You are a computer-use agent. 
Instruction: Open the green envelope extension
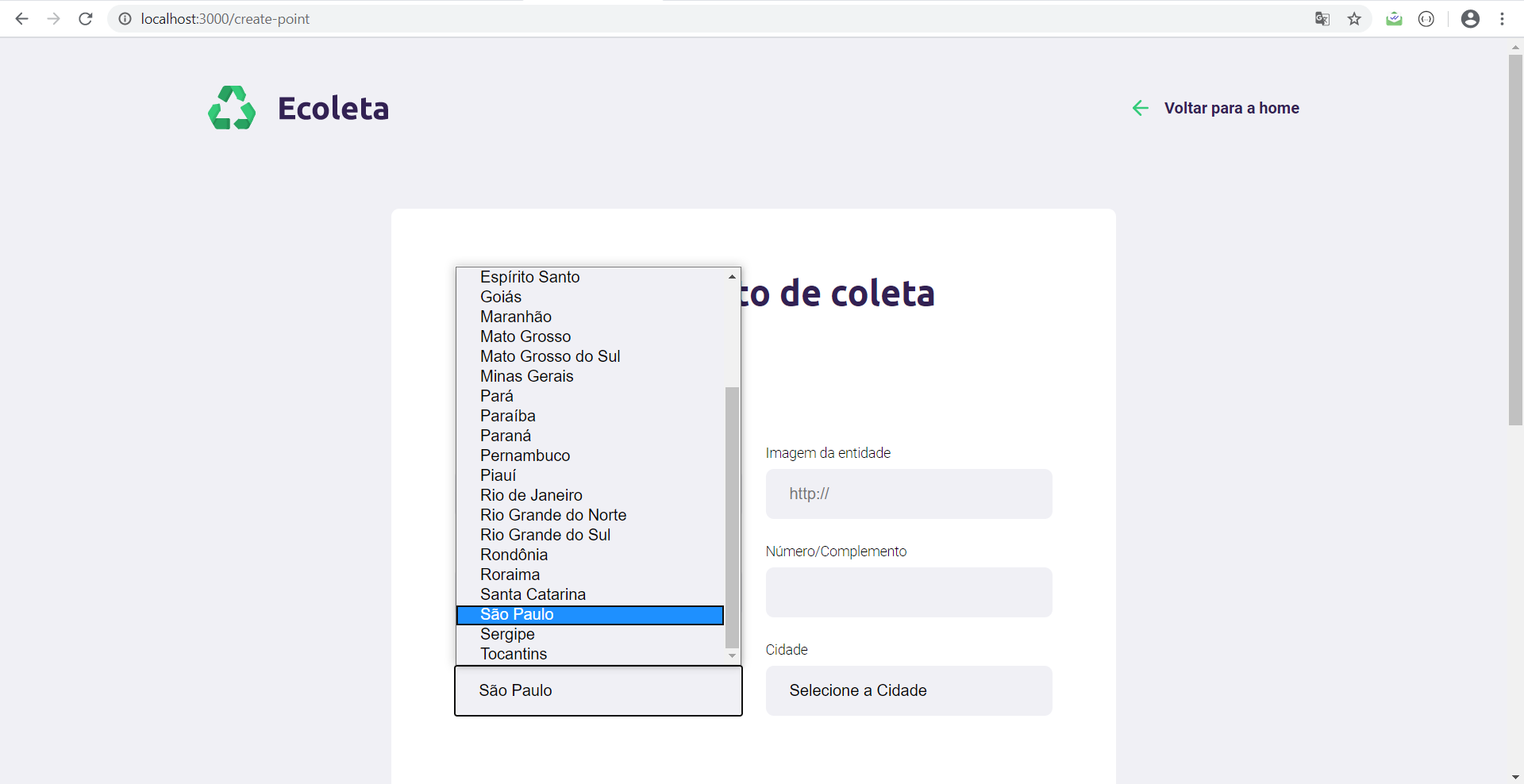[x=1395, y=18]
